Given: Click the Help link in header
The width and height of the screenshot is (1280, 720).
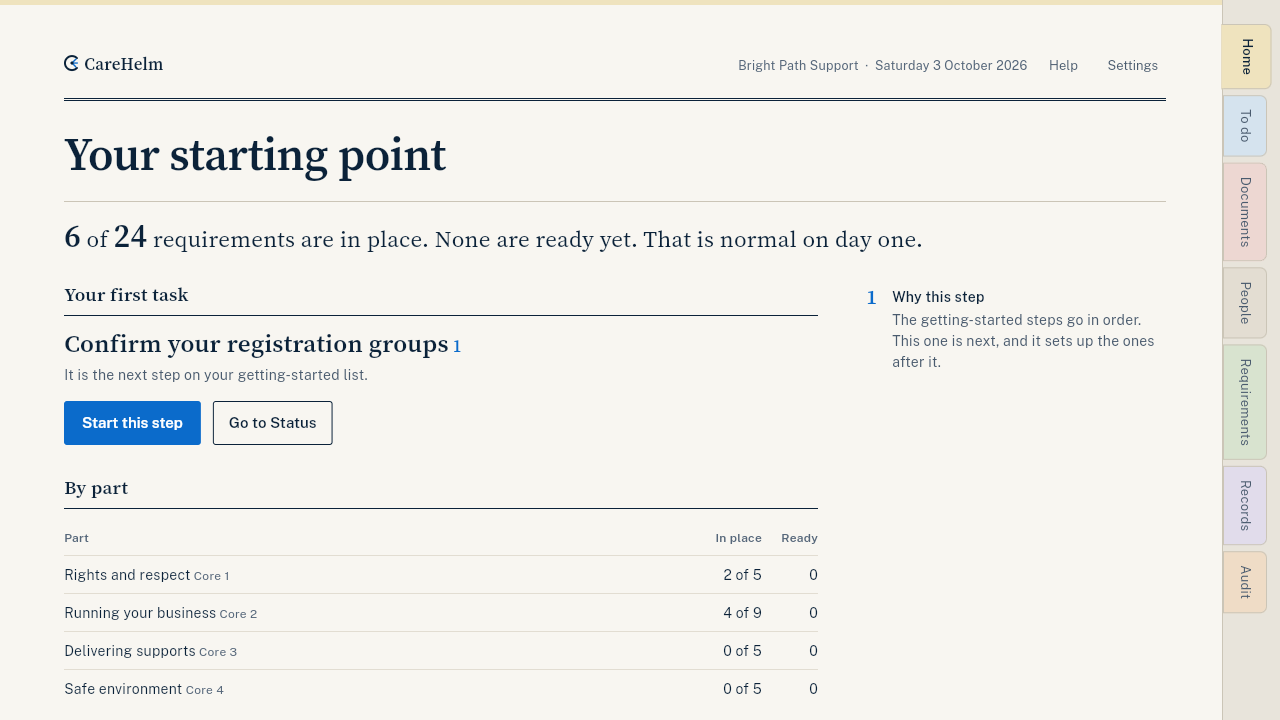Looking at the screenshot, I should coord(1063,66).
